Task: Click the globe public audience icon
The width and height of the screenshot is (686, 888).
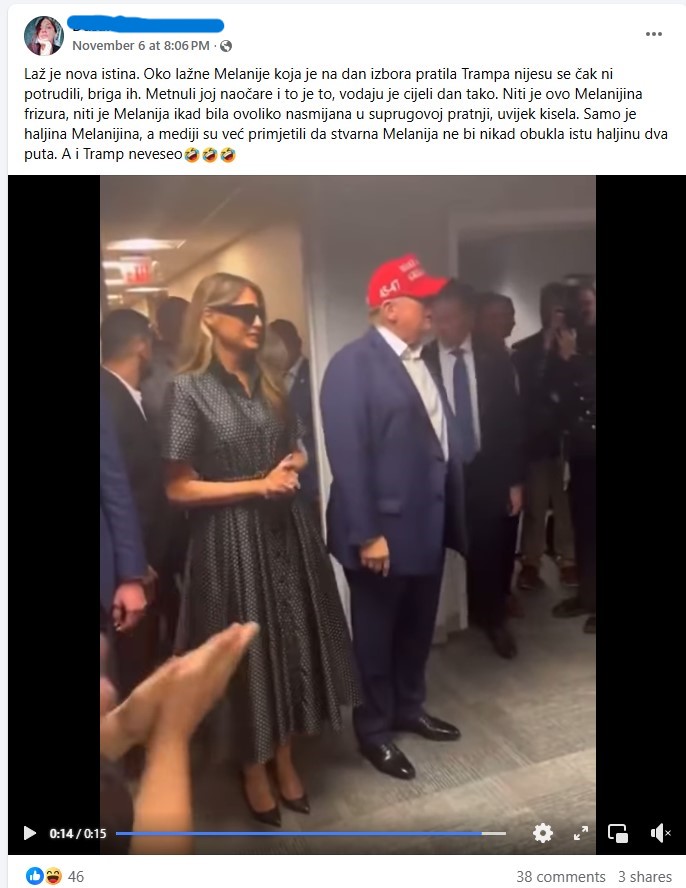Action: [225, 46]
